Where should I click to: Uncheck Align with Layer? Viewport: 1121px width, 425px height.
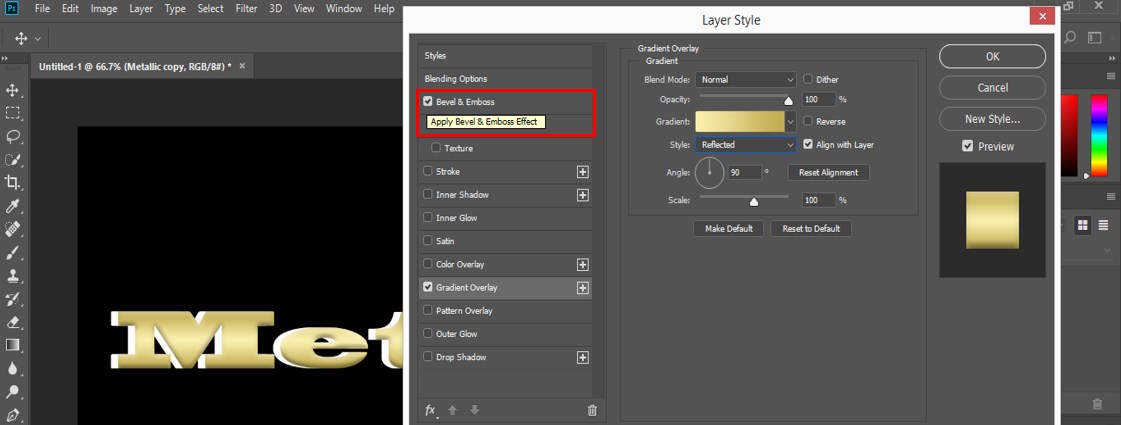tap(808, 145)
